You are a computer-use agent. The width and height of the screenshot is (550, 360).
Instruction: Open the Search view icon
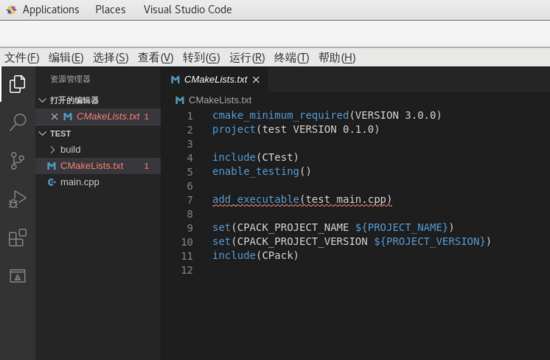pos(17,122)
